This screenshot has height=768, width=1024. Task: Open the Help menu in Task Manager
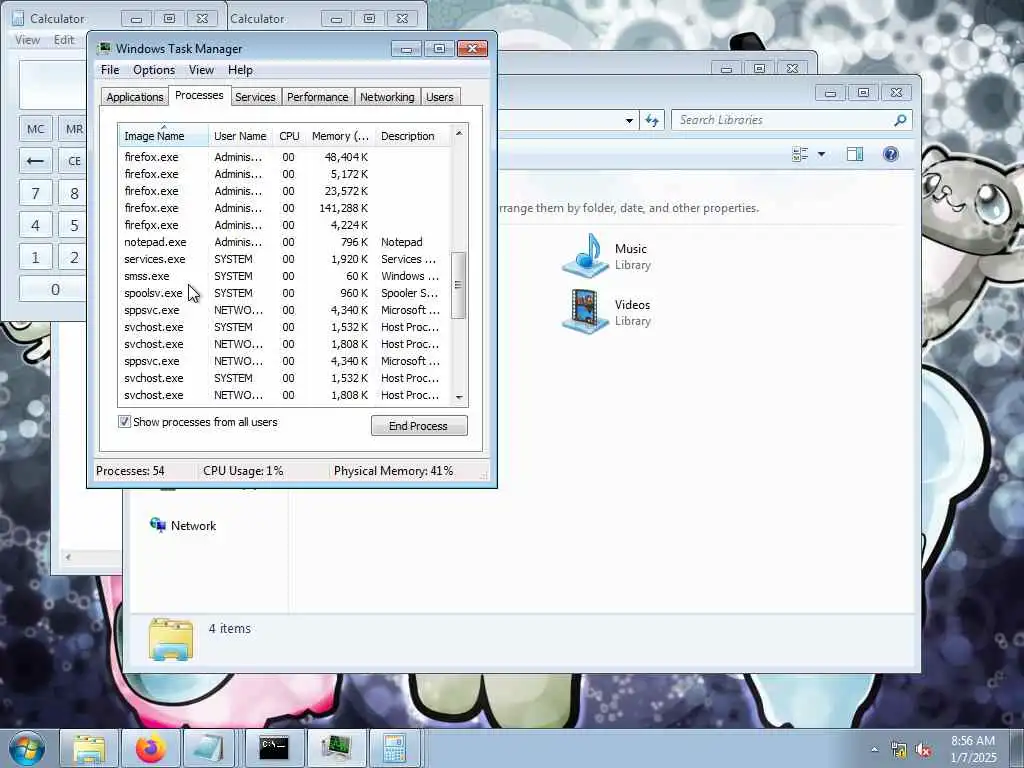240,70
